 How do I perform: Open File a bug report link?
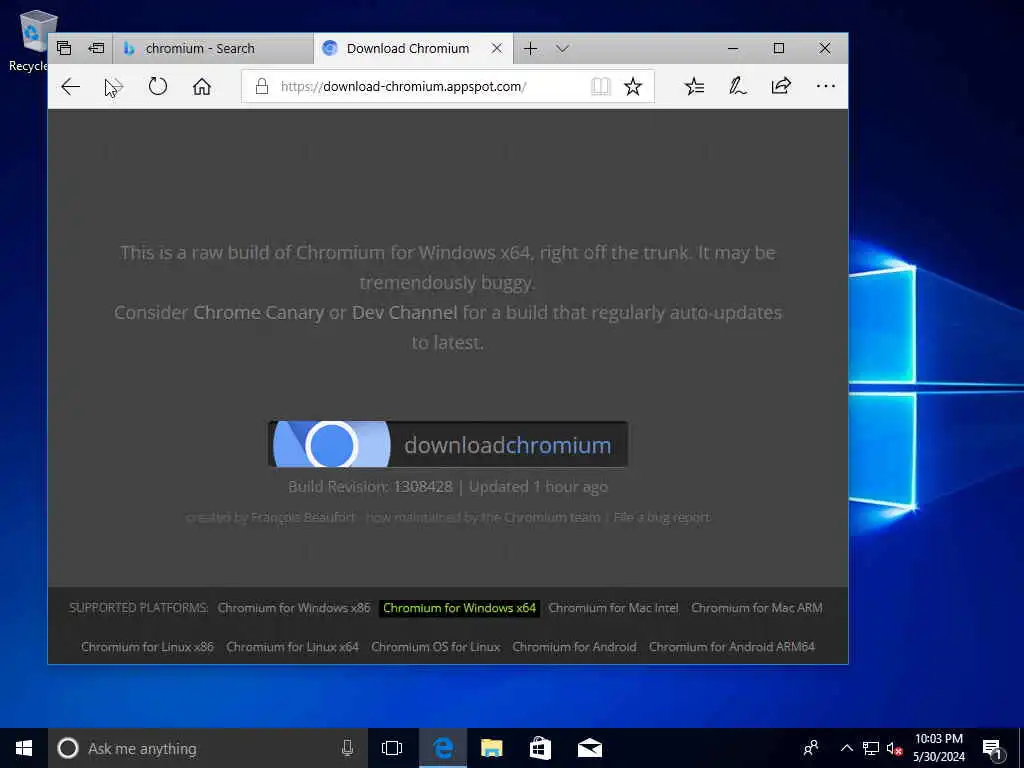661,517
